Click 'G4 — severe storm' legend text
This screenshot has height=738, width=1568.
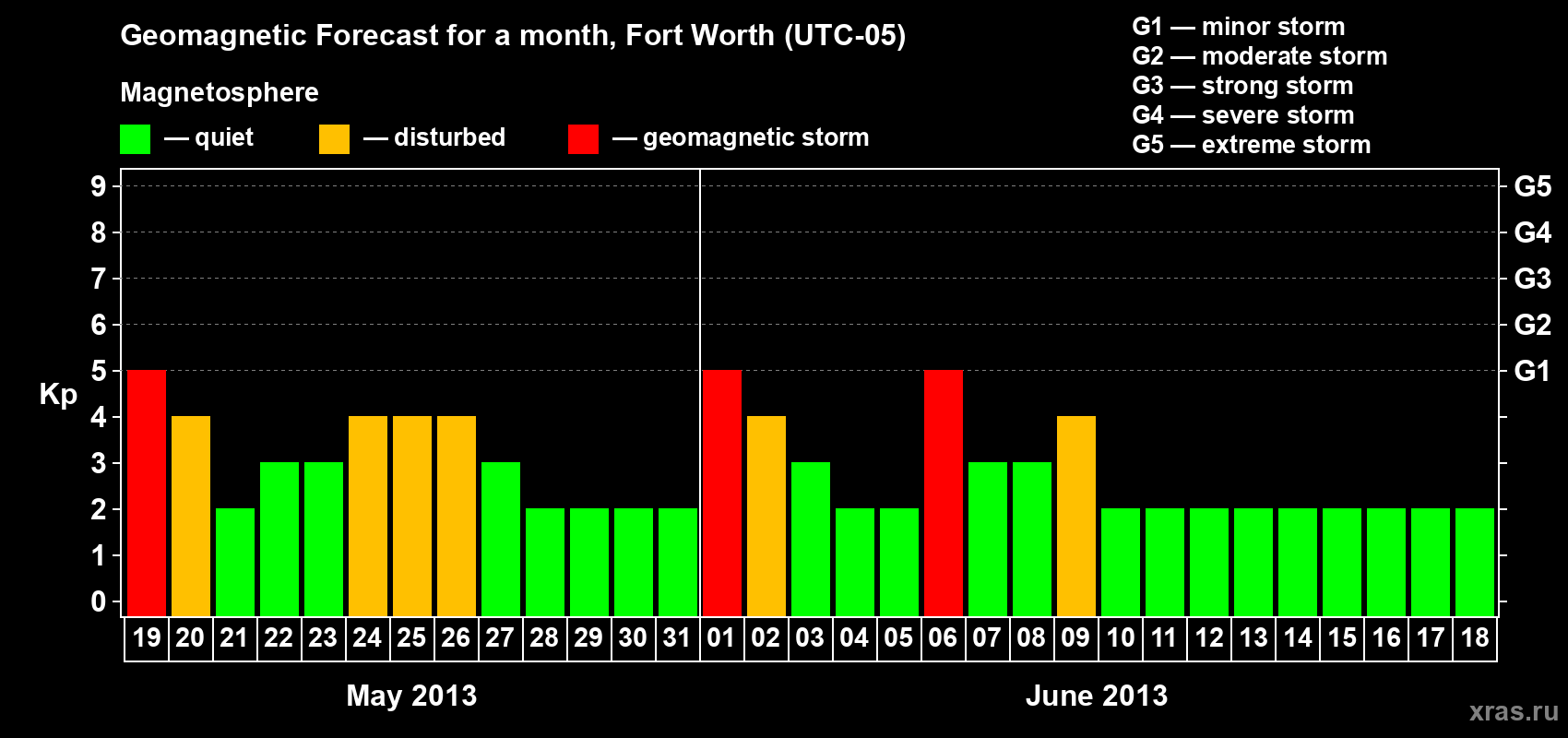point(1243,115)
